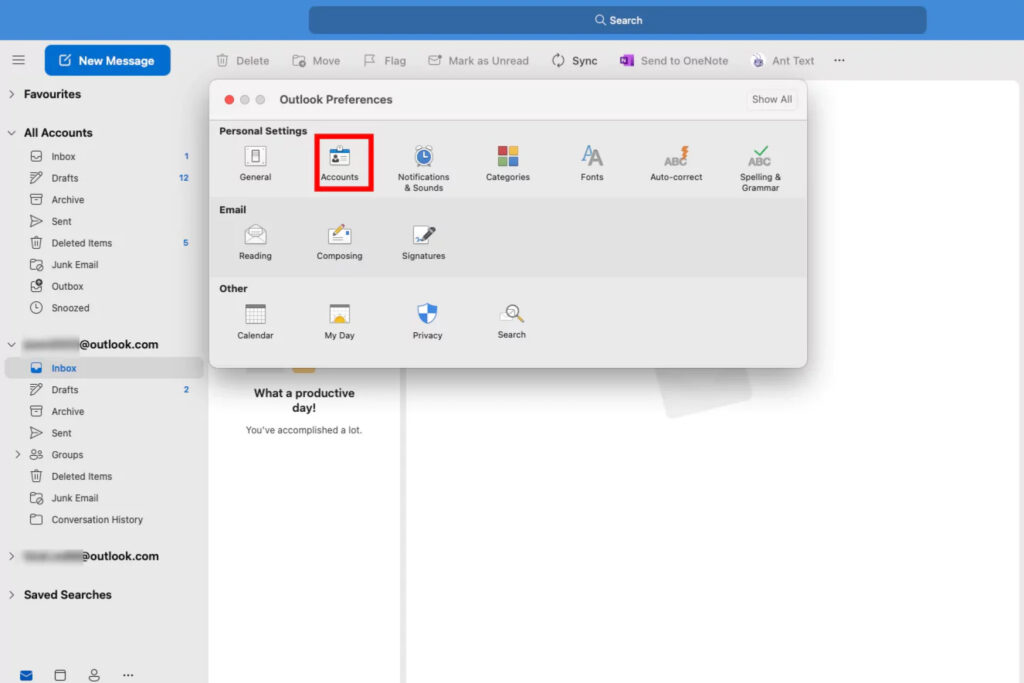Open more views ellipsis in the bottom bar
1024x683 pixels.
[x=128, y=675]
